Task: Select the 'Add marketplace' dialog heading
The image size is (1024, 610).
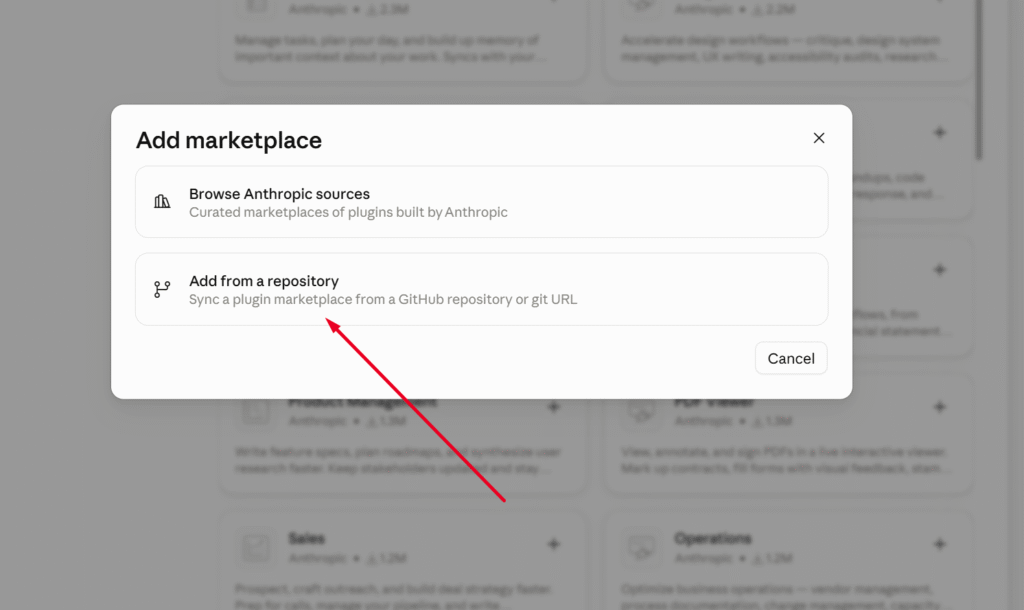Action: click(229, 140)
